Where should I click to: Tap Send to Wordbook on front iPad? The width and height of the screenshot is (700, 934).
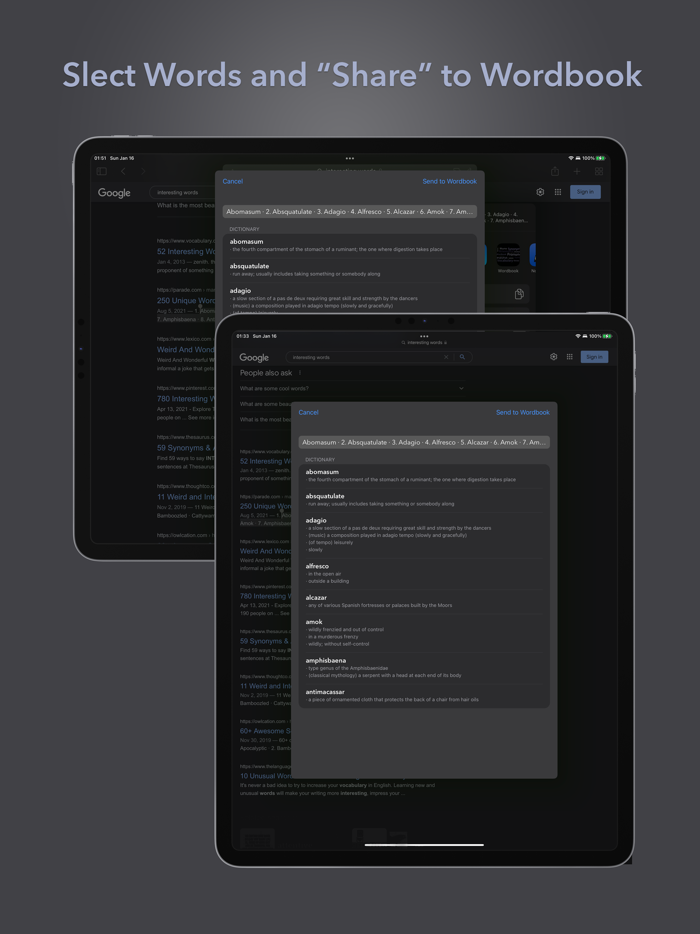click(x=522, y=412)
